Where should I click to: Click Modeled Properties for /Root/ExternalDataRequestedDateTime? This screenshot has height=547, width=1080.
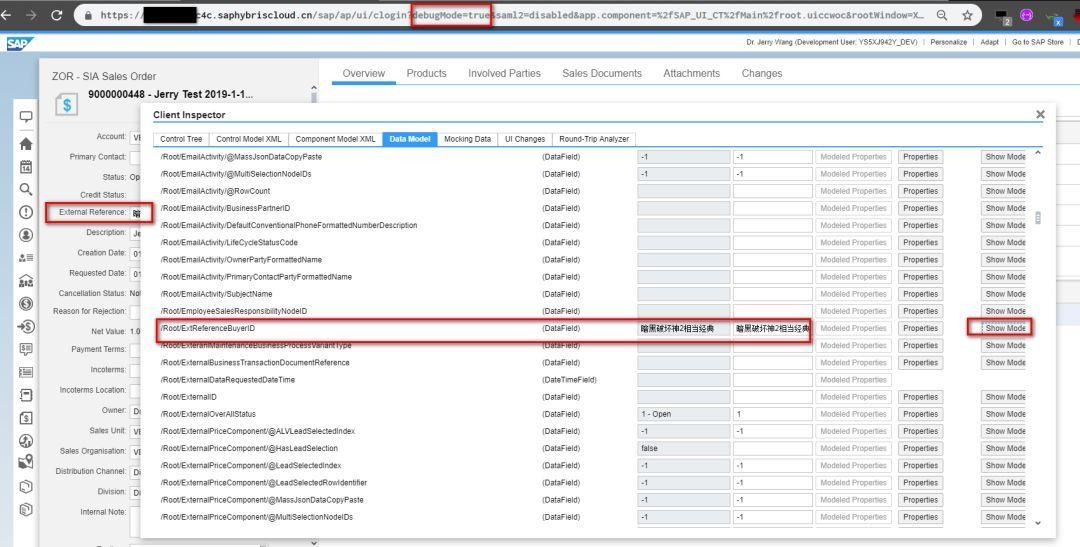tap(853, 380)
